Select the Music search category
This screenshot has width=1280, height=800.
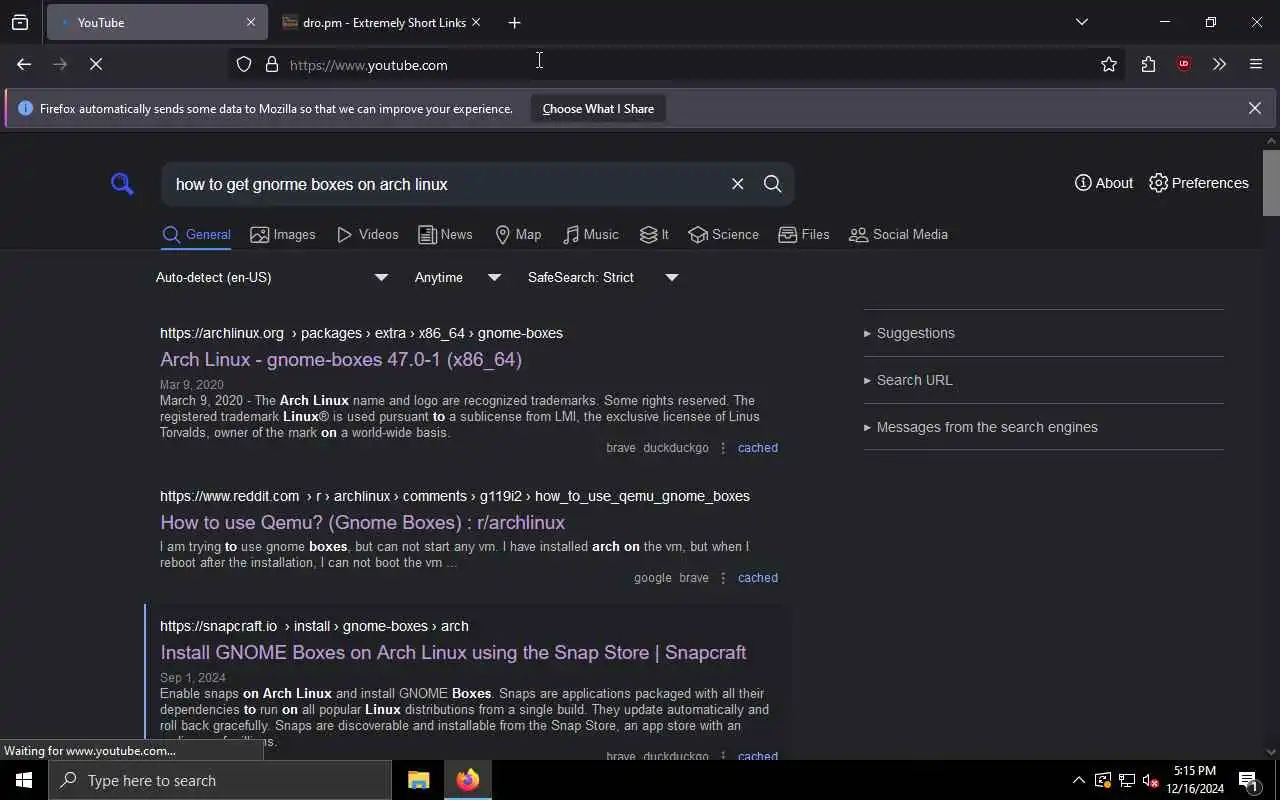[x=591, y=235]
